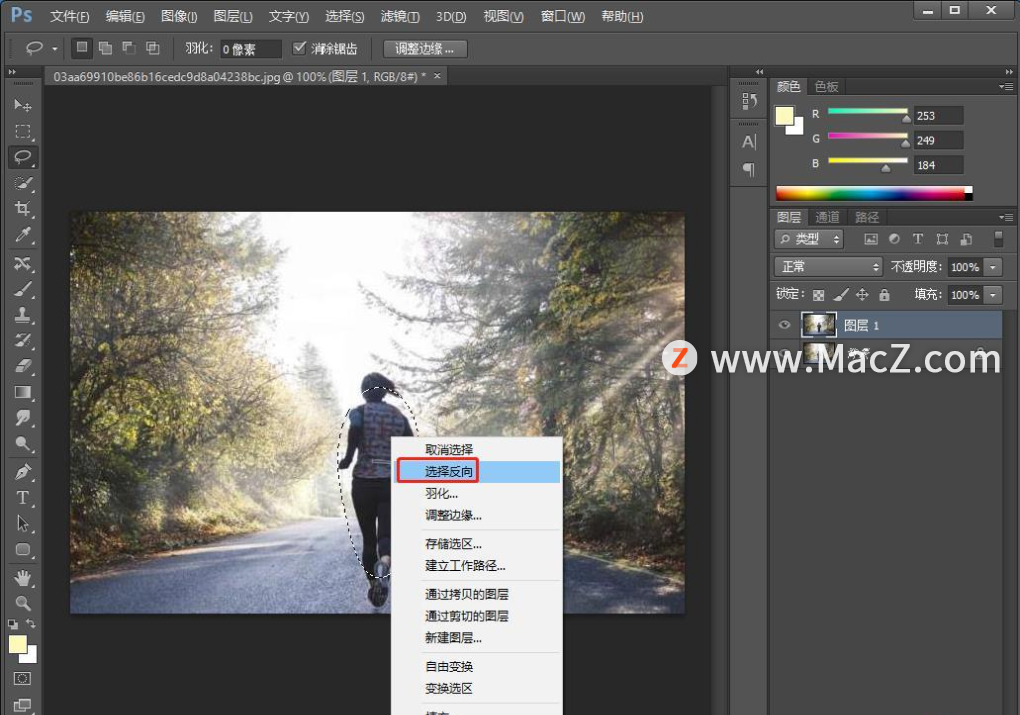Open the Paragraph panel icon

749,169
